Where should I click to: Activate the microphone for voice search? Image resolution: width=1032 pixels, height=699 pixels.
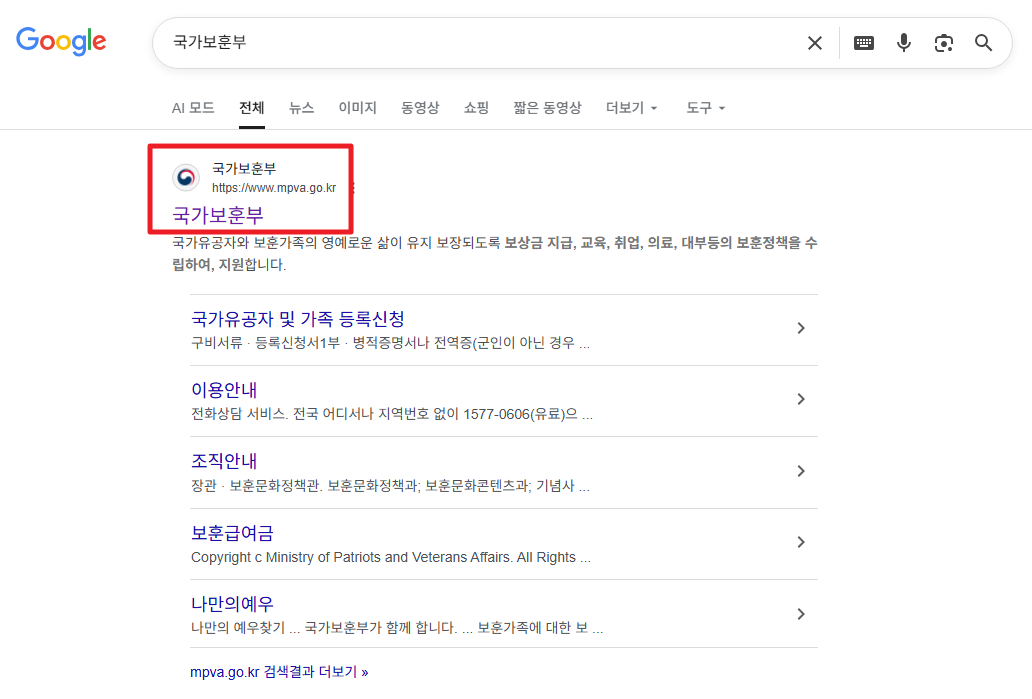point(904,43)
